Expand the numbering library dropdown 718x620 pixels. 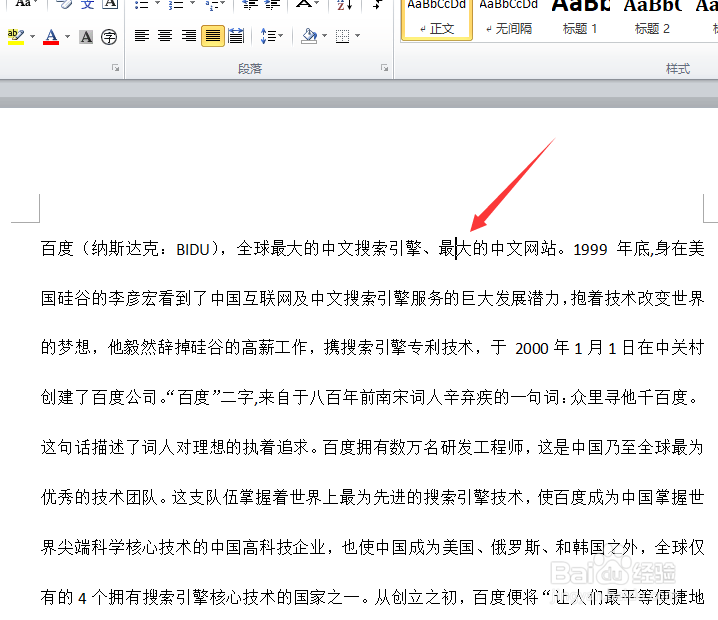(192, 4)
